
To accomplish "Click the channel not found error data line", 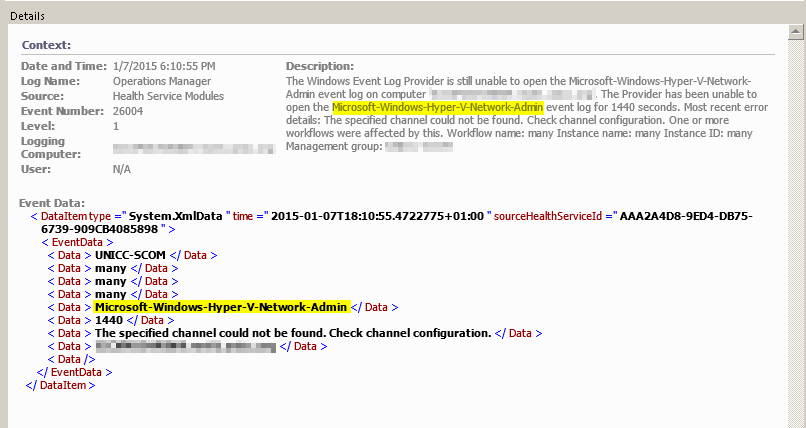I will [x=292, y=333].
